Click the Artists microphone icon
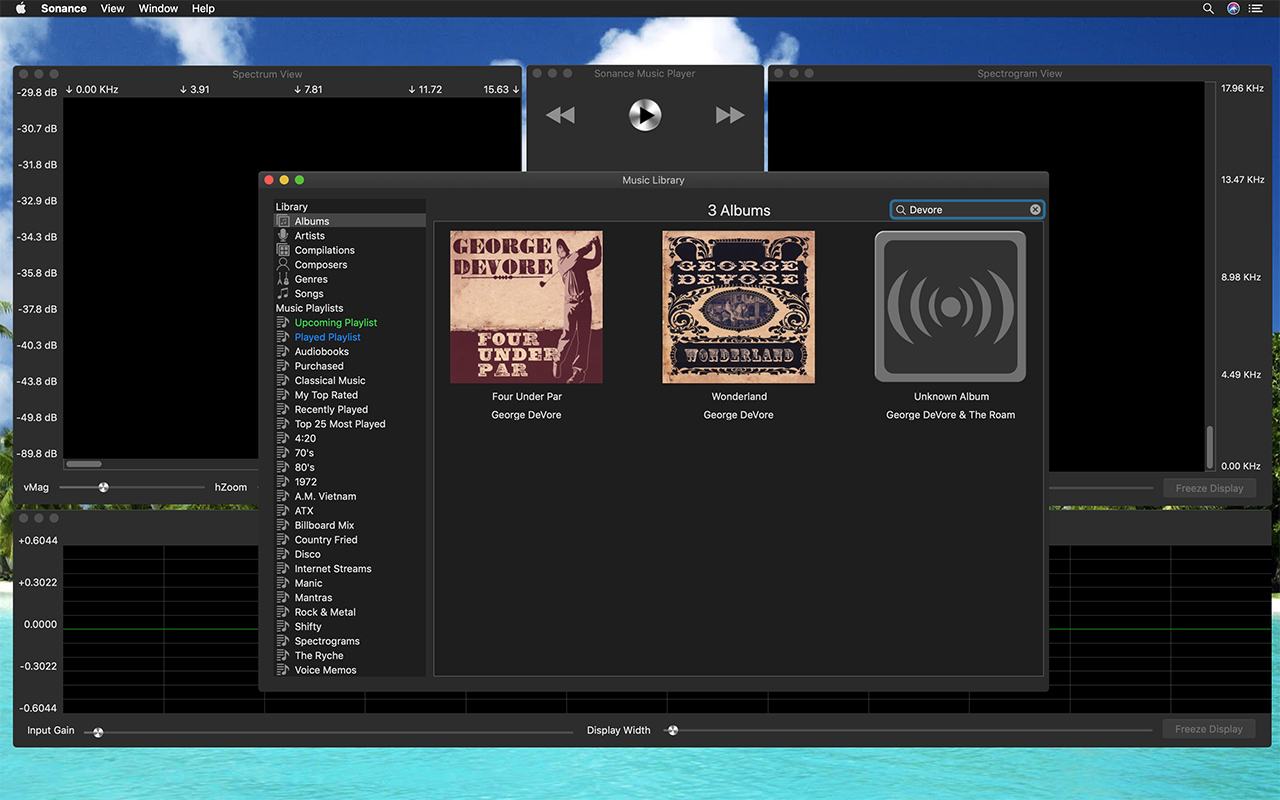The height and width of the screenshot is (800, 1280). coord(283,236)
